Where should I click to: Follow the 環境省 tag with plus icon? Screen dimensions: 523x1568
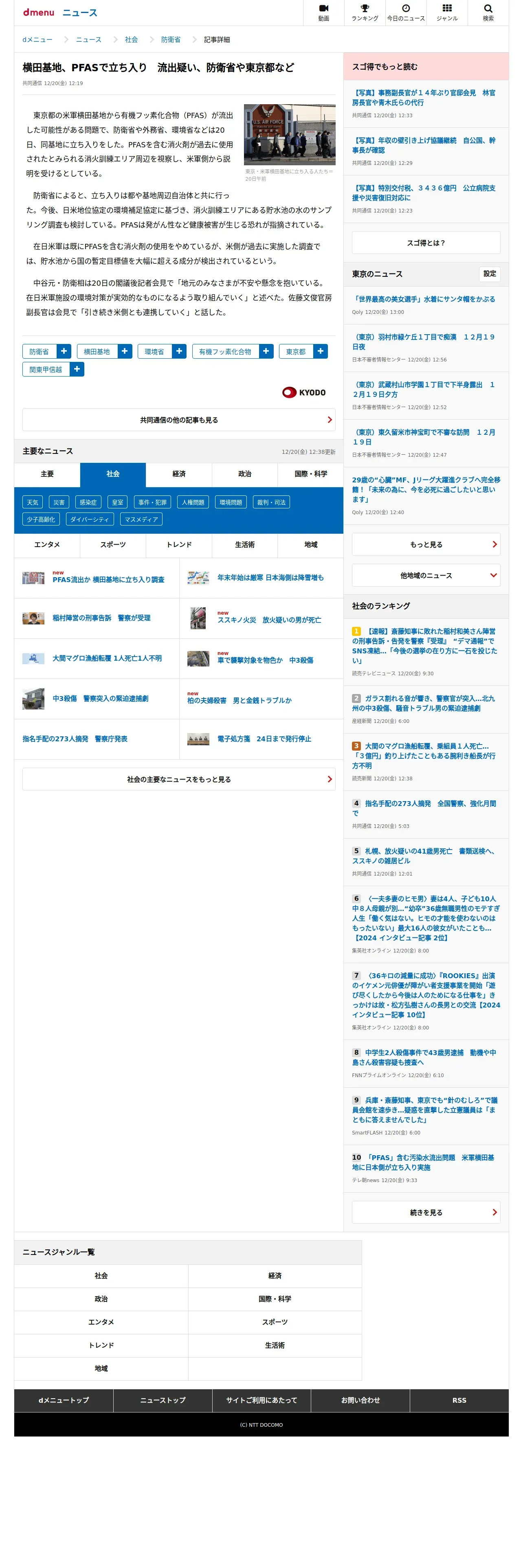coord(179,351)
